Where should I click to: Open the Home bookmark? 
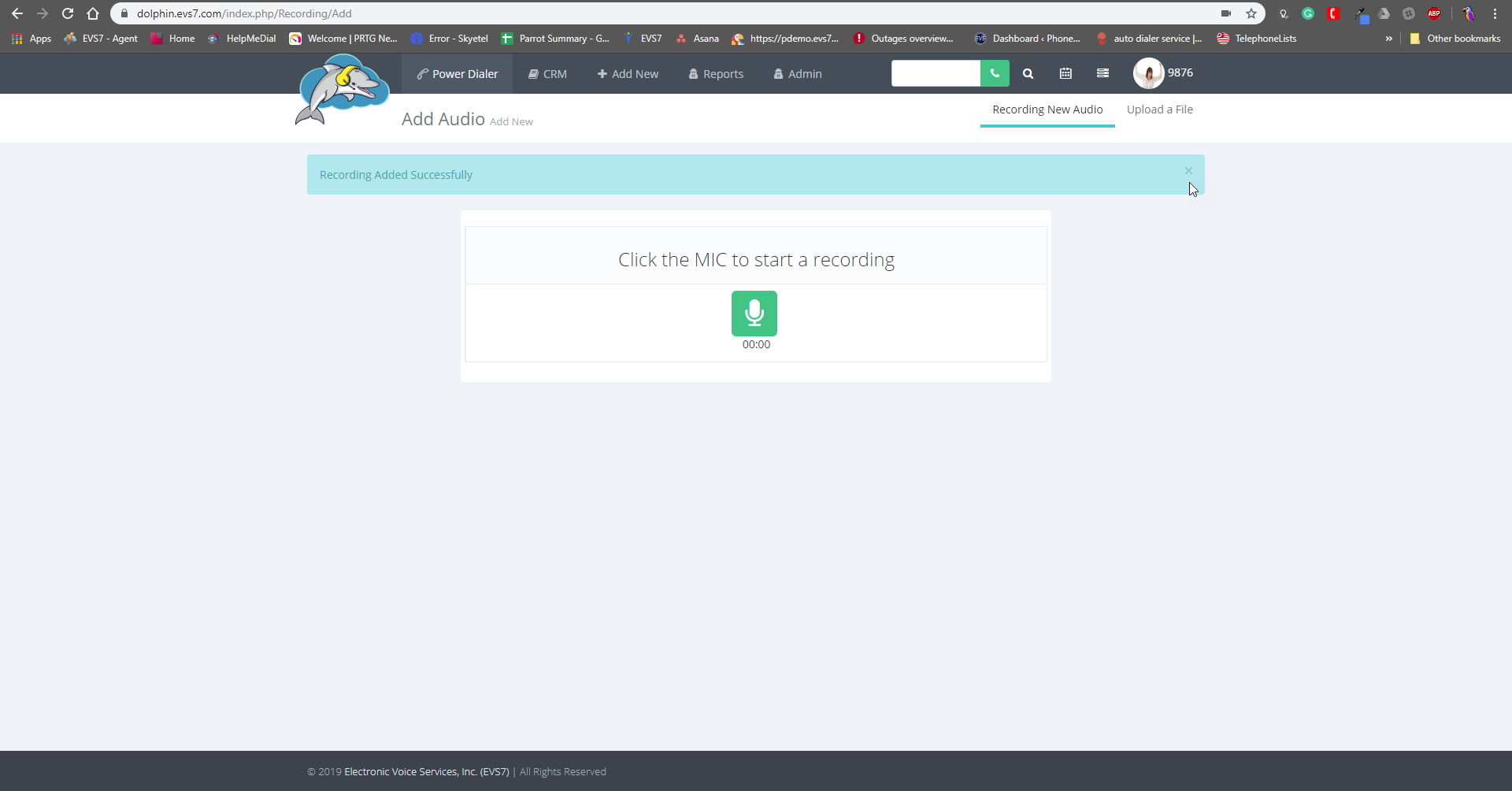pos(173,39)
